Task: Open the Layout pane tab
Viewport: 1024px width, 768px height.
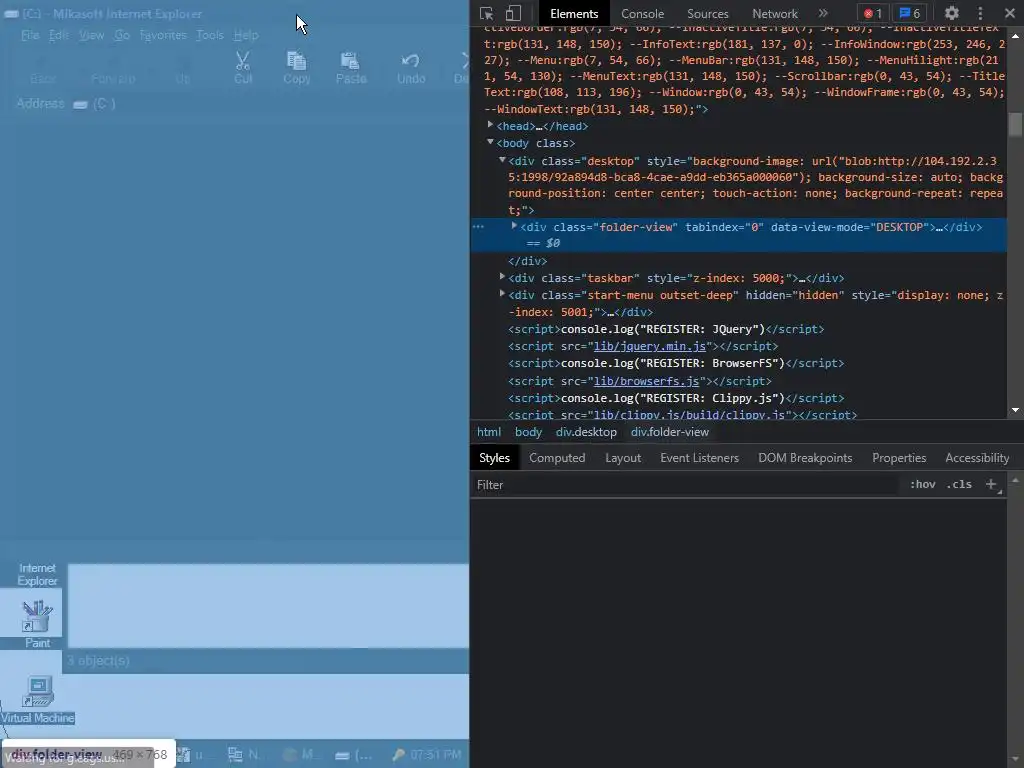Action: click(x=622, y=458)
